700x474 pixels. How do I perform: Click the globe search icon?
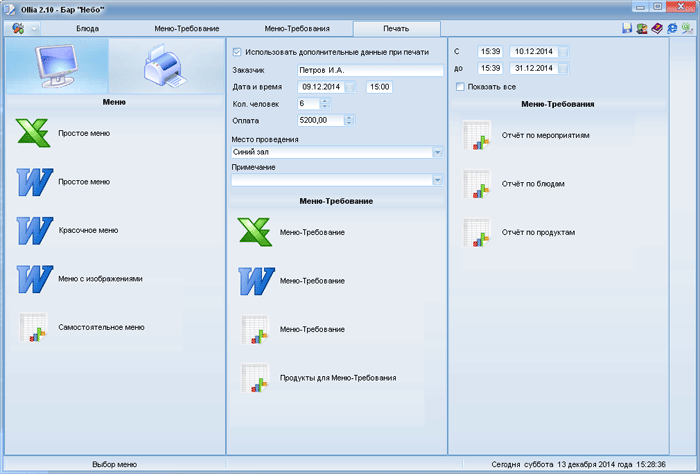(x=687, y=29)
